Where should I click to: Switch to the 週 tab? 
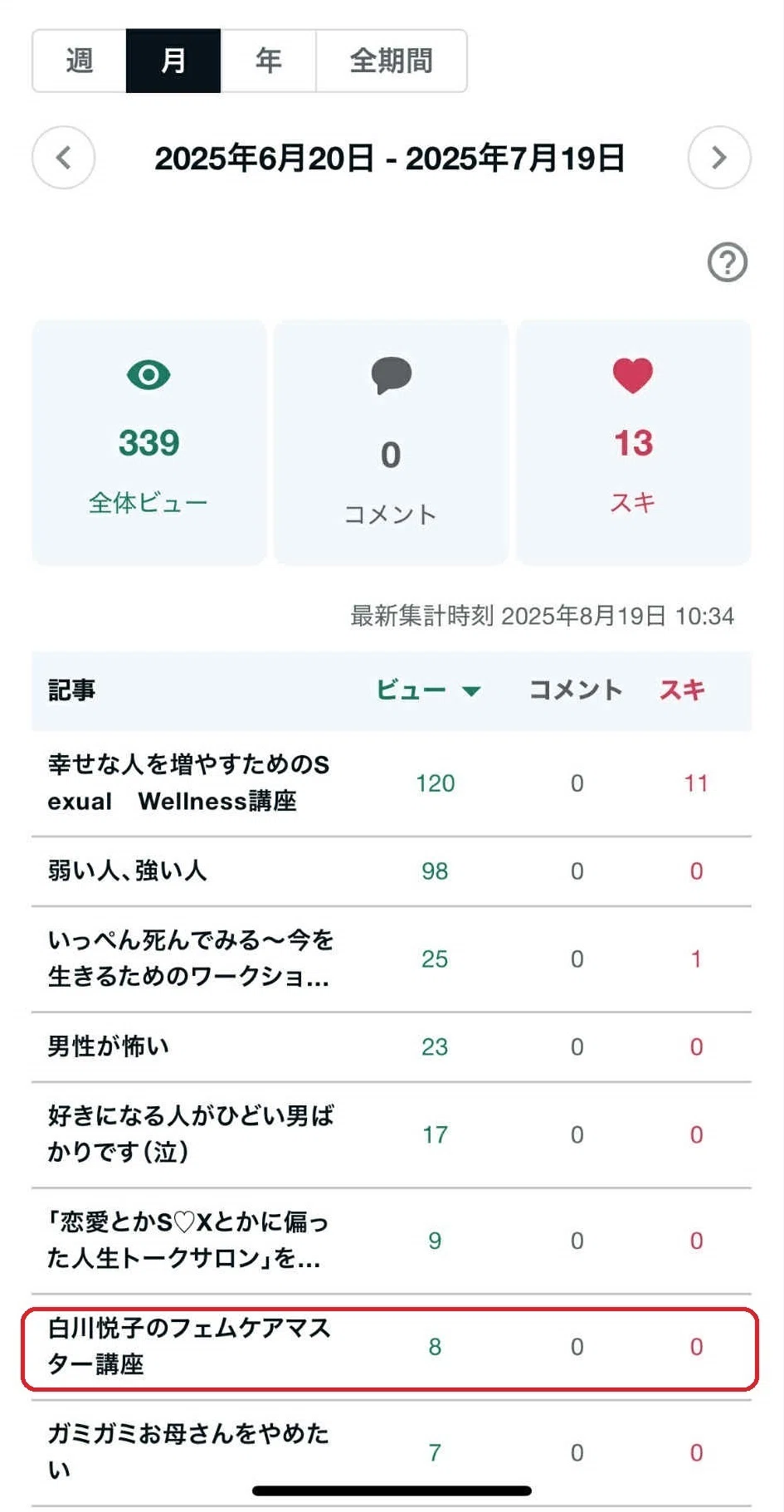[x=80, y=61]
